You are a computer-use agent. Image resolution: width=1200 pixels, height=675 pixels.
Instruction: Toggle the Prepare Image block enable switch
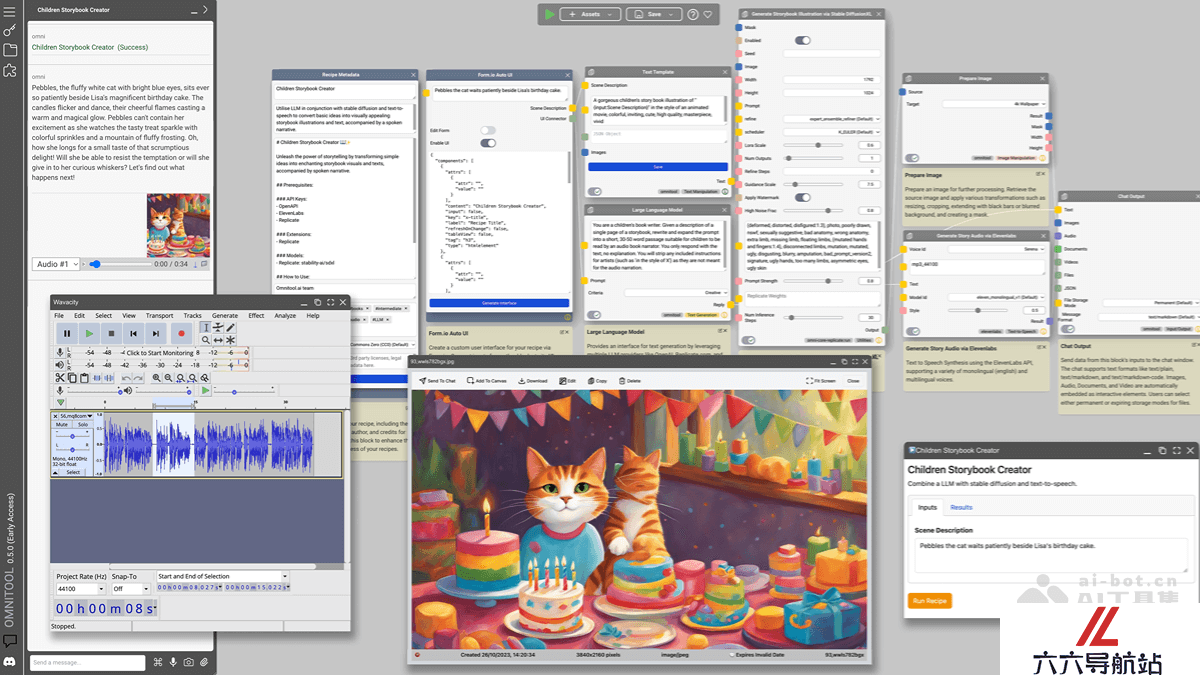(913, 157)
